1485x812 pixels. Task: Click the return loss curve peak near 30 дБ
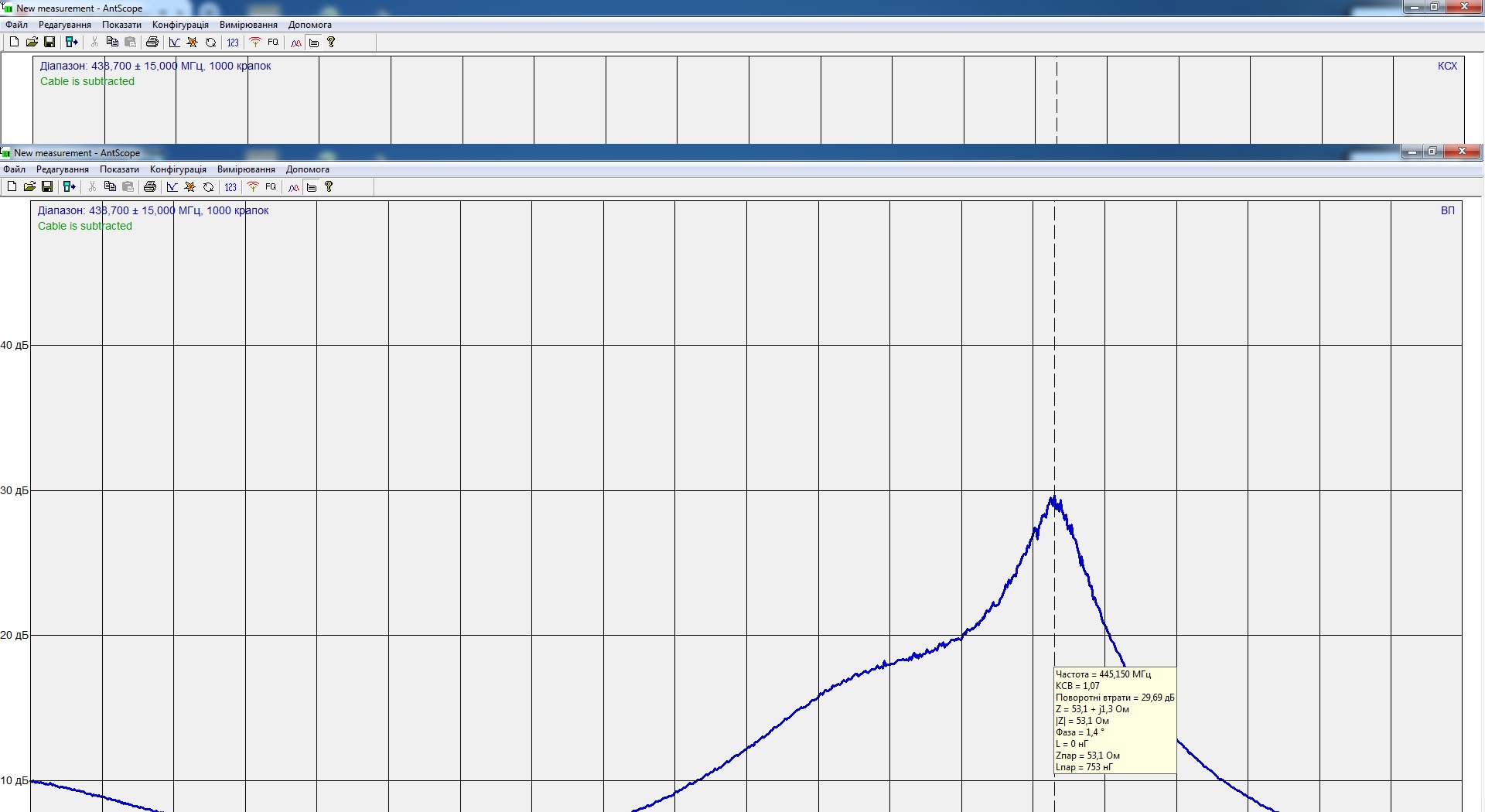[1053, 499]
